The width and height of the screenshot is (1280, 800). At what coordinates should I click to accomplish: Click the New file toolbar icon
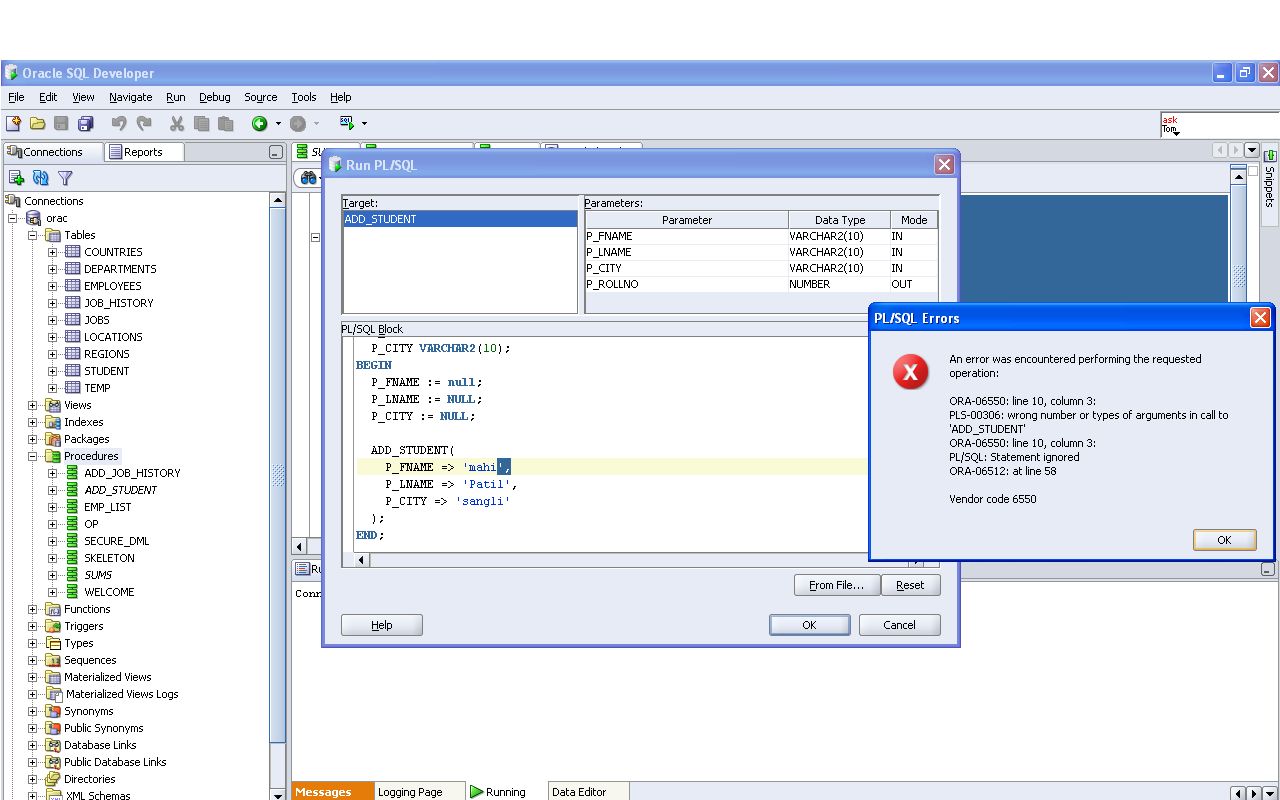point(13,124)
